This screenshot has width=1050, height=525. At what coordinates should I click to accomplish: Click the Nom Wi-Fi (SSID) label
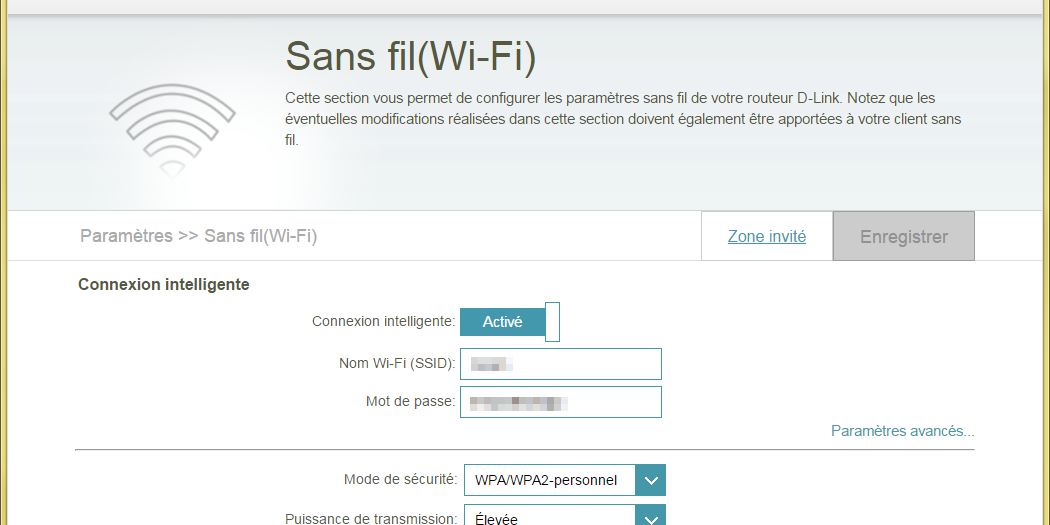[x=397, y=363]
